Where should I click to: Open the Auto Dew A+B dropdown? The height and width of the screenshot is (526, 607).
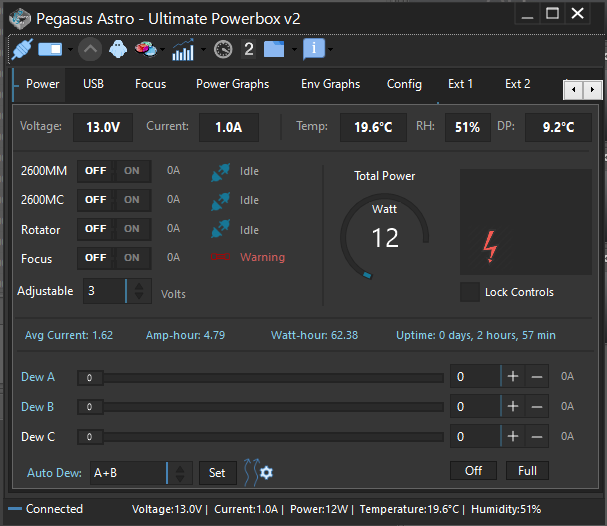pyautogui.click(x=141, y=473)
